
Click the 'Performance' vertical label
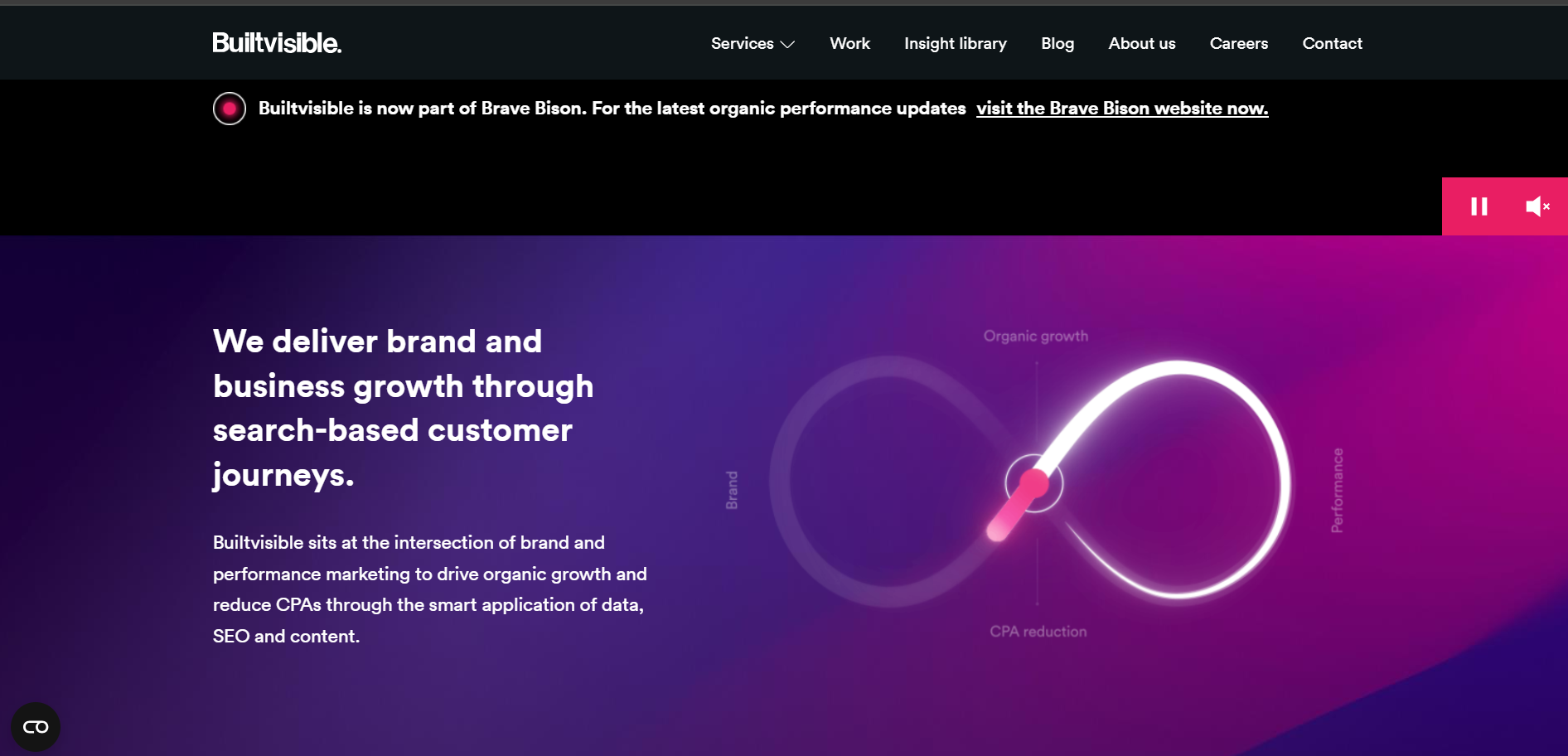pyautogui.click(x=1337, y=490)
